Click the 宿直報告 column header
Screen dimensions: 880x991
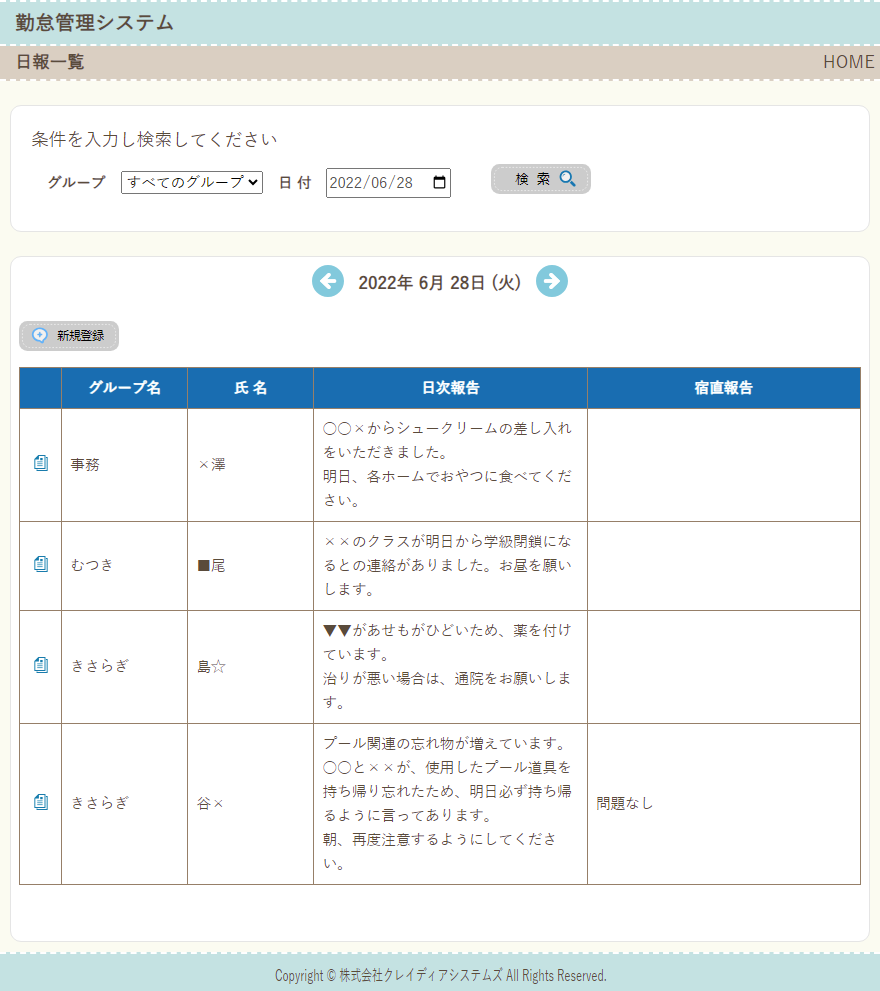[x=723, y=388]
